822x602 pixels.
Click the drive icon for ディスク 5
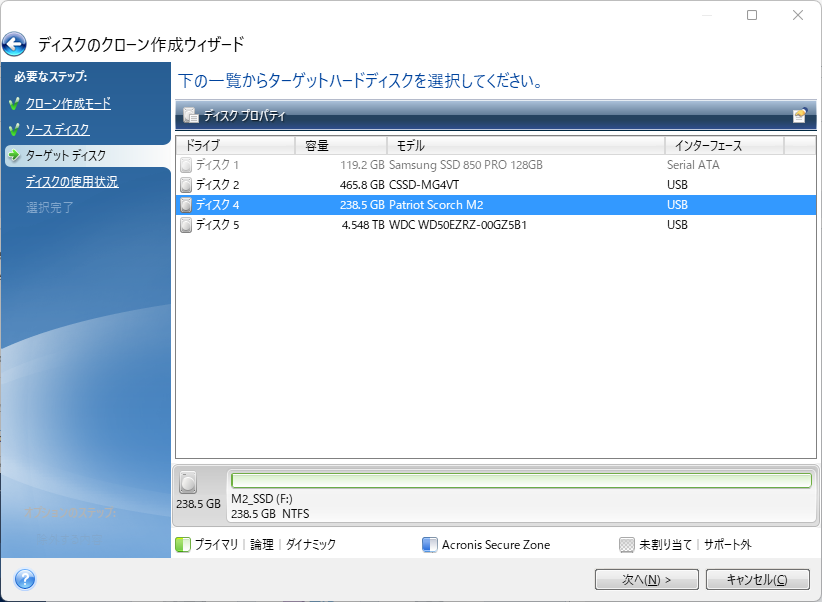[186, 225]
